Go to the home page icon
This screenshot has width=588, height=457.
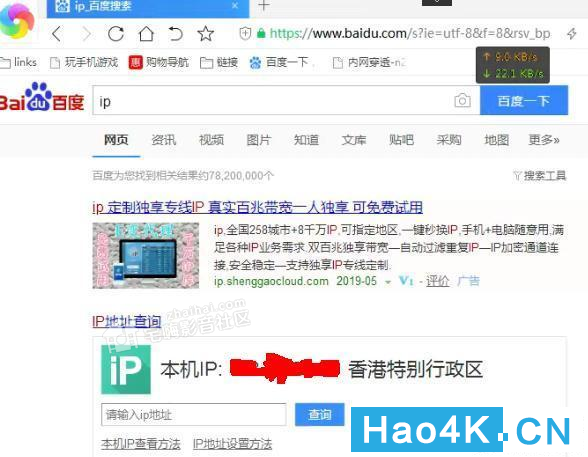coord(146,34)
